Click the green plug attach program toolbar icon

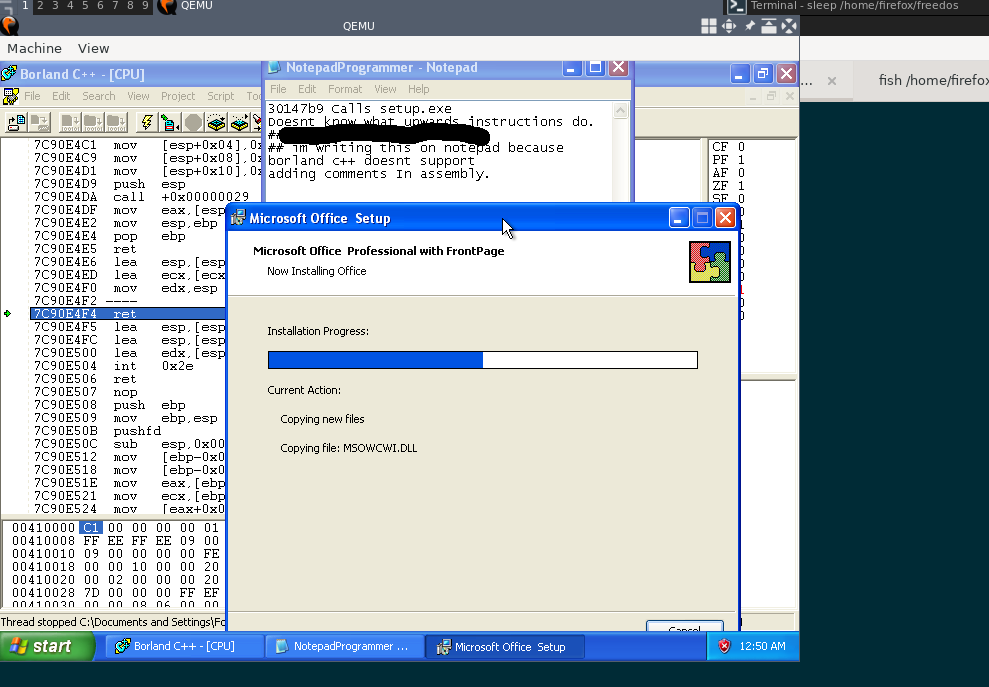click(x=170, y=122)
